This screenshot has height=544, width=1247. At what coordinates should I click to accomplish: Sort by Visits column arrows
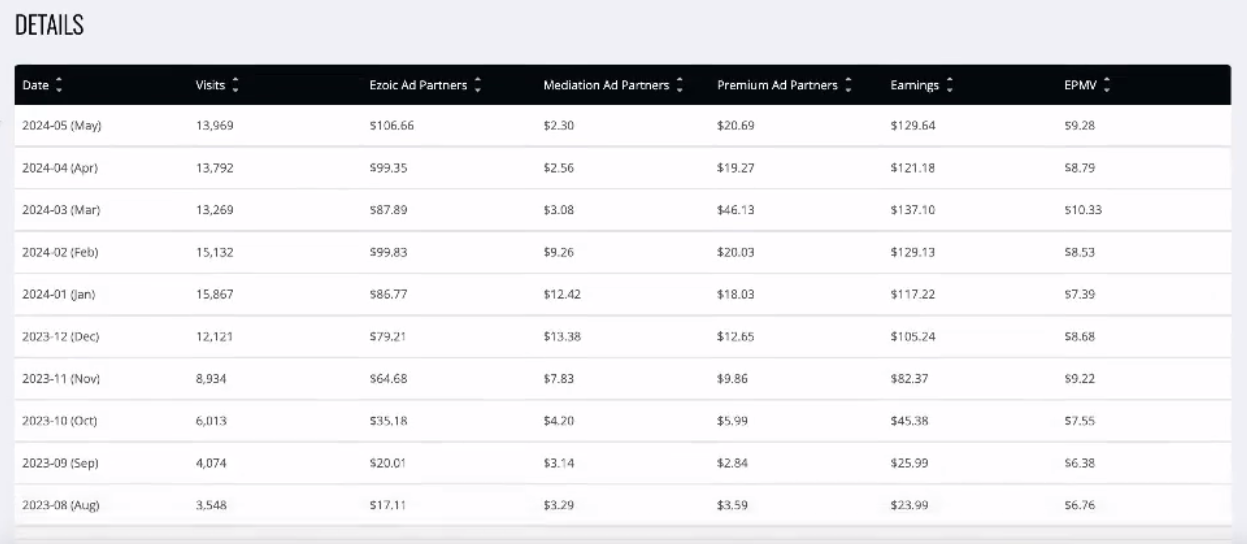tap(235, 86)
